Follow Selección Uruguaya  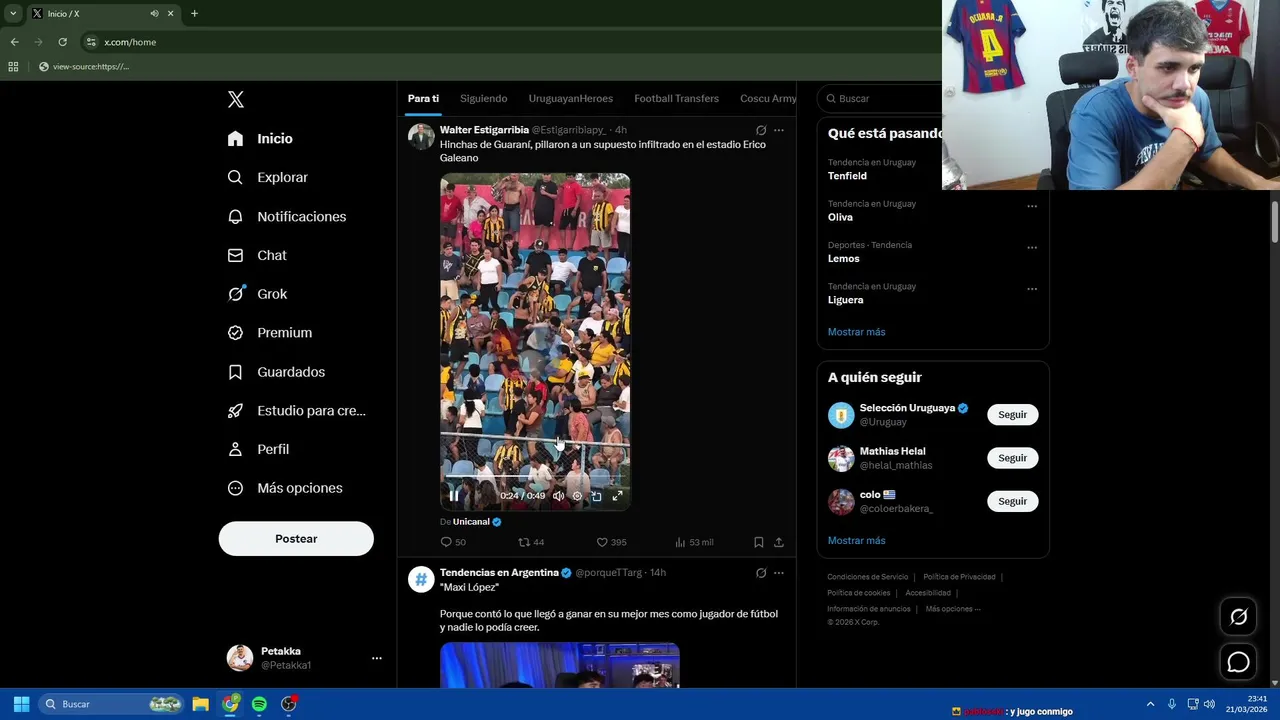pos(1012,414)
